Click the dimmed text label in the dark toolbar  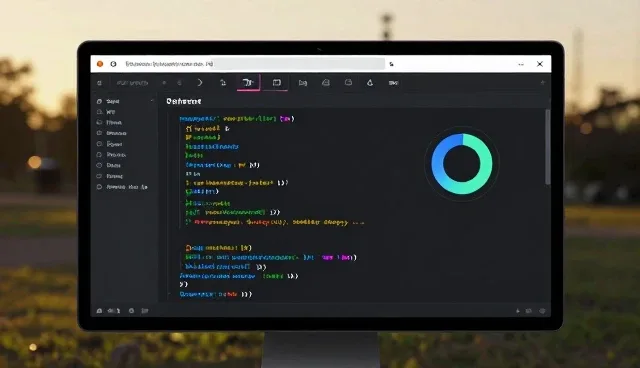coord(132,83)
